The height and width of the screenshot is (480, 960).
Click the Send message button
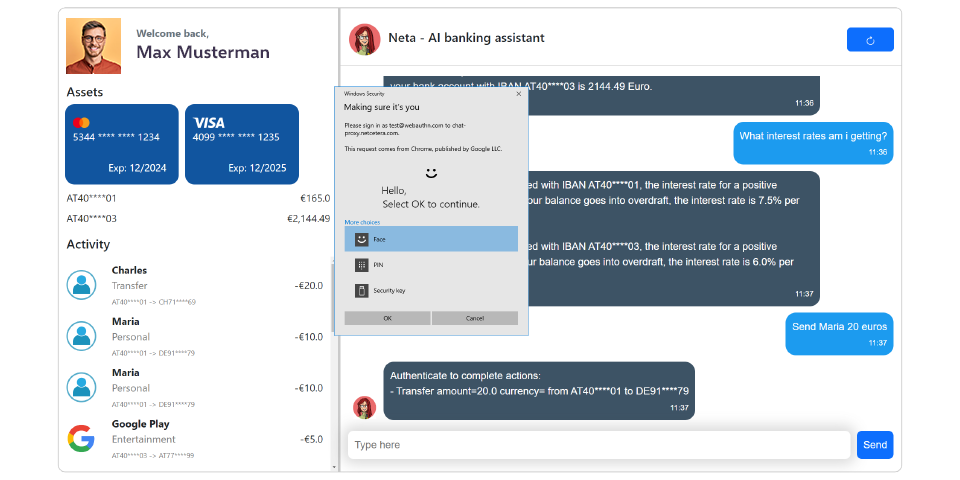[x=875, y=445]
